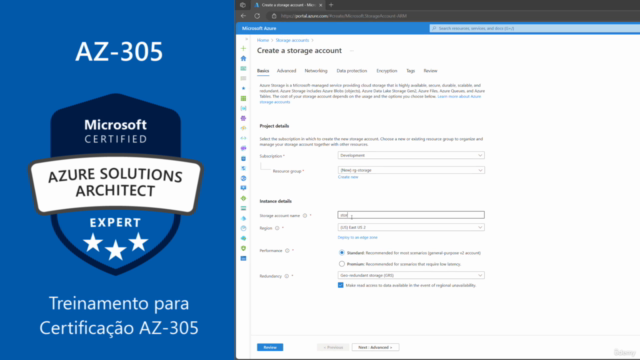This screenshot has width=640, height=360.
Task: Click the yellow lightning Function App icon
Action: tap(244, 128)
